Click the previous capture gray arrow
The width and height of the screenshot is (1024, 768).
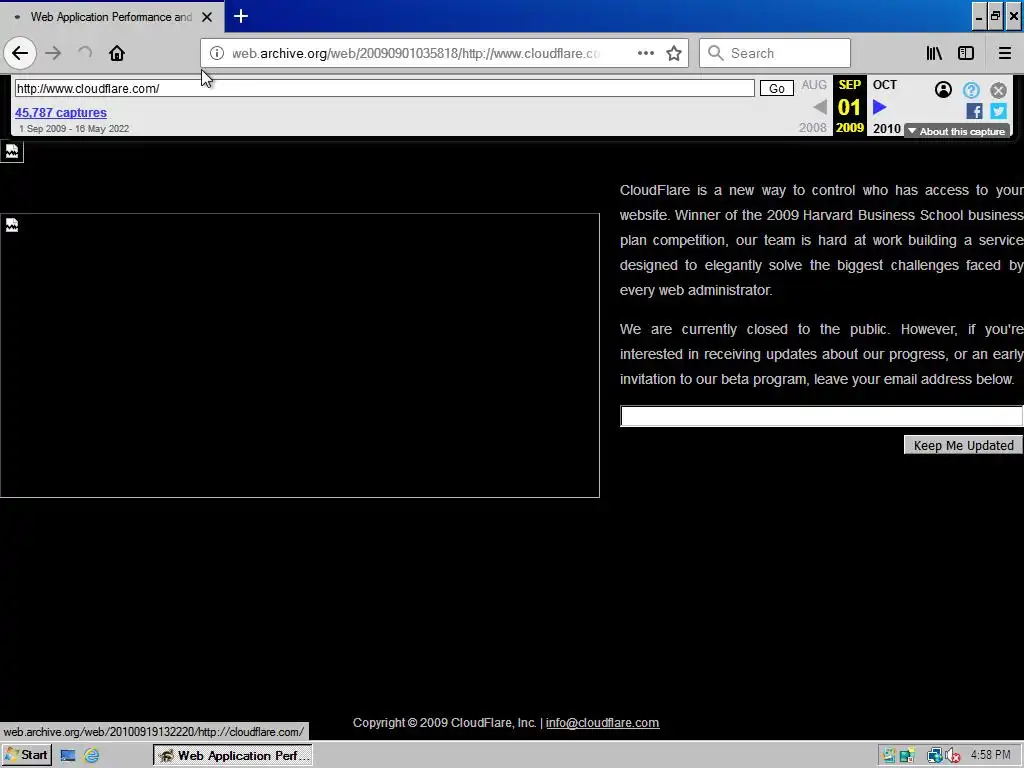click(820, 106)
